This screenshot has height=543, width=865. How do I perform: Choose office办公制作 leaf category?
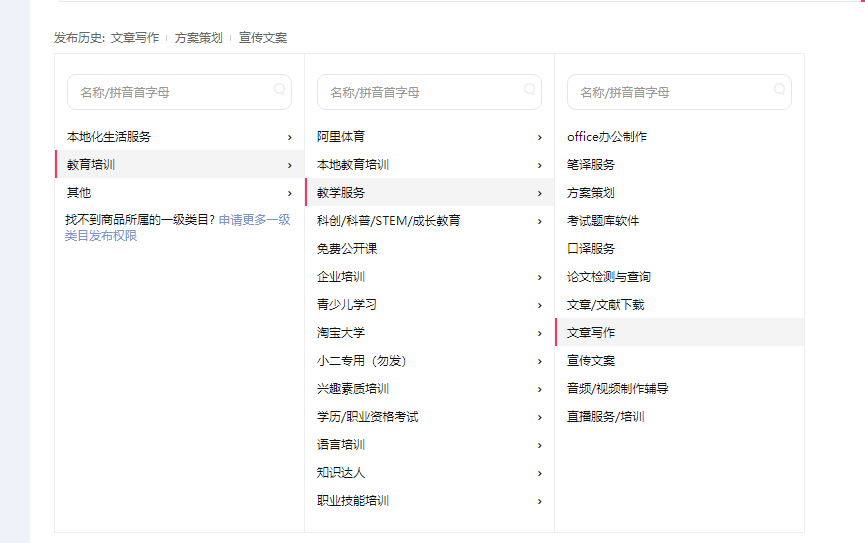607,137
